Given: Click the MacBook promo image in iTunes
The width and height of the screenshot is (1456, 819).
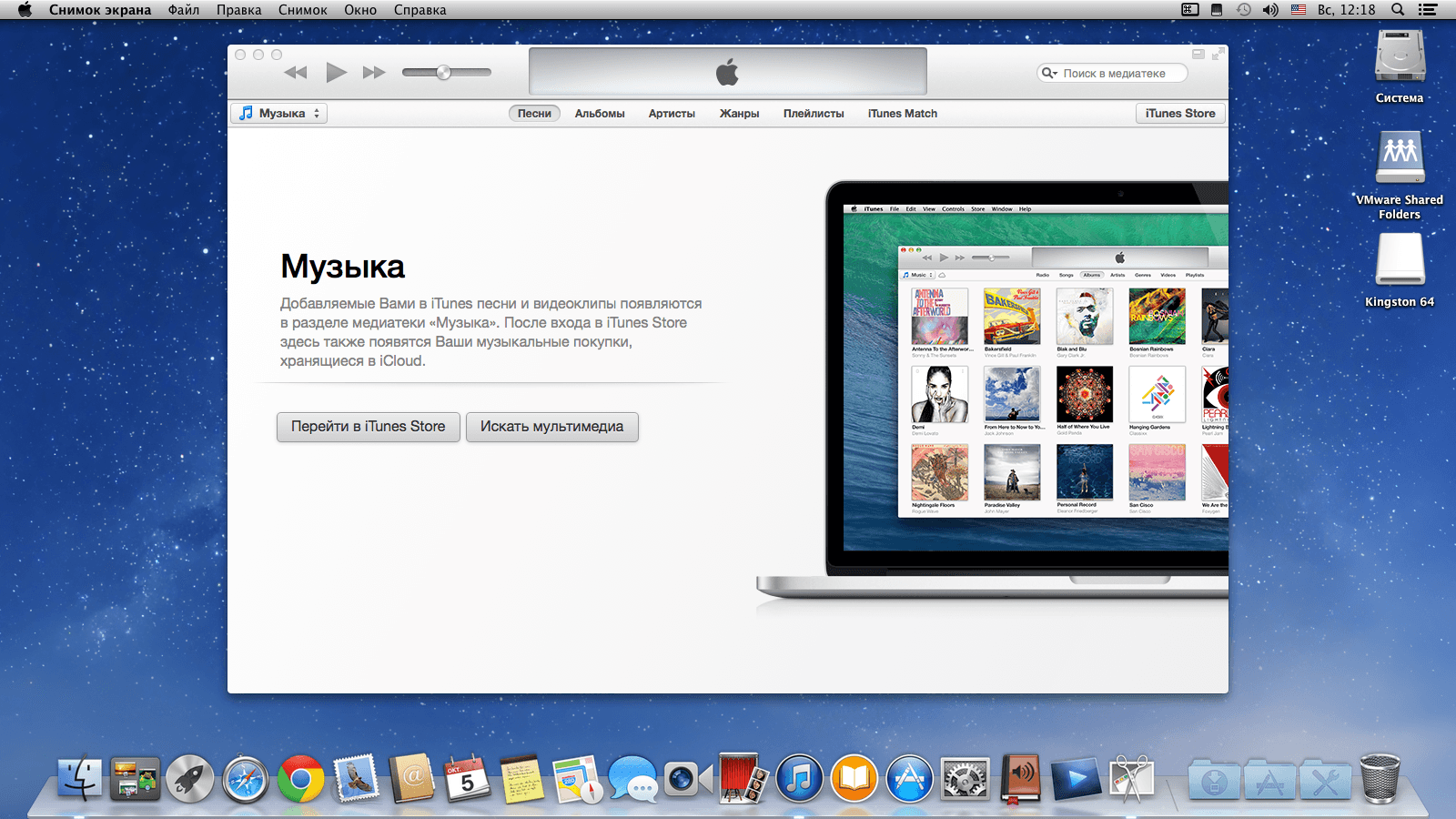Looking at the screenshot, I should coord(992,389).
